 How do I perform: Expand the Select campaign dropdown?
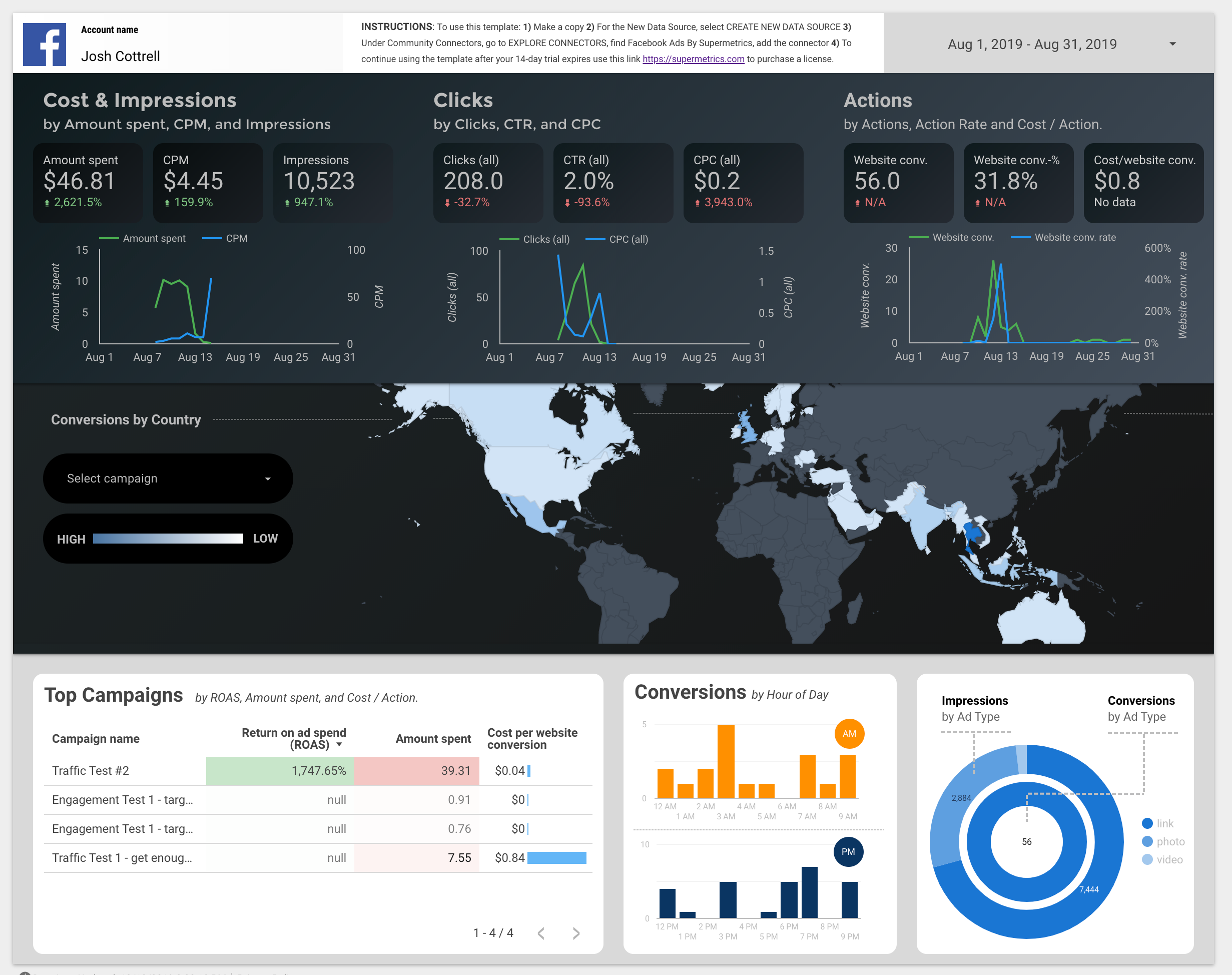(168, 478)
